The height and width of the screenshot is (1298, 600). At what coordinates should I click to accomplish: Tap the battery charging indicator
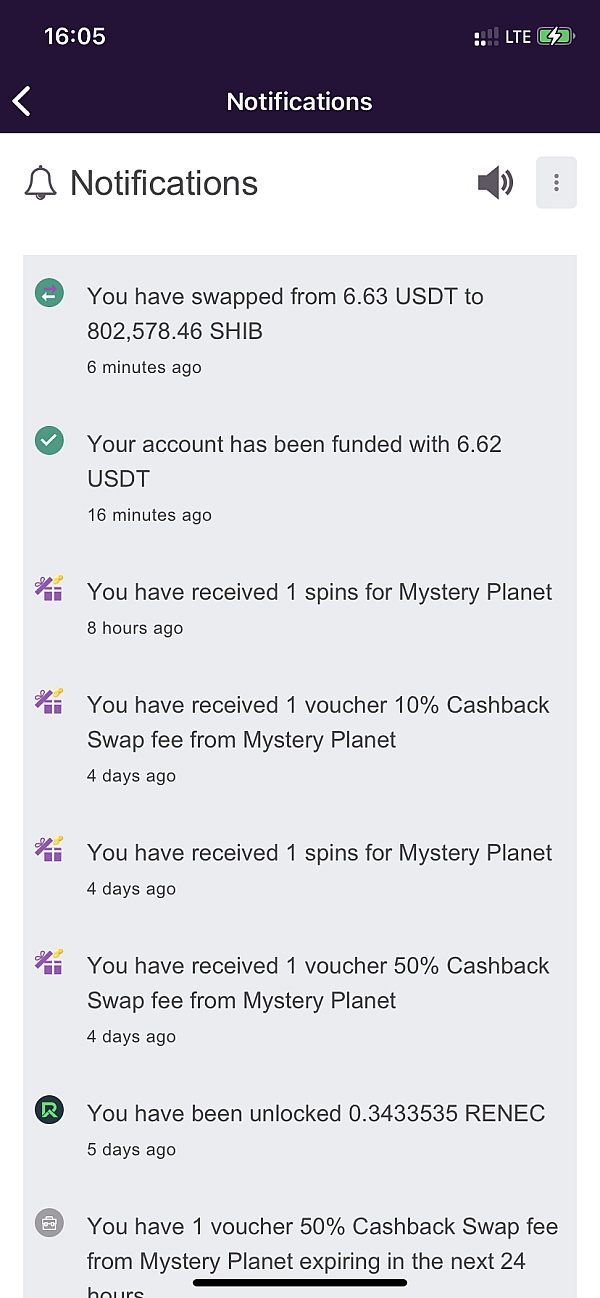(555, 37)
